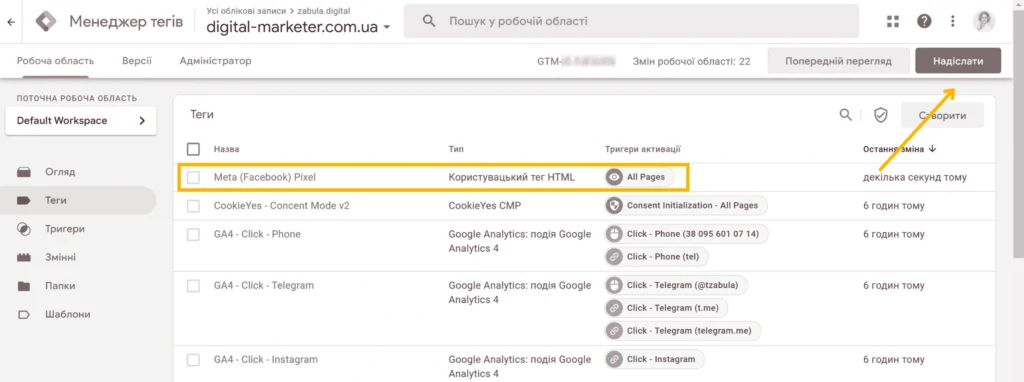Click mouse icon on Click - Telegram (@tzabula)
This screenshot has width=1024, height=382.
pyautogui.click(x=614, y=285)
